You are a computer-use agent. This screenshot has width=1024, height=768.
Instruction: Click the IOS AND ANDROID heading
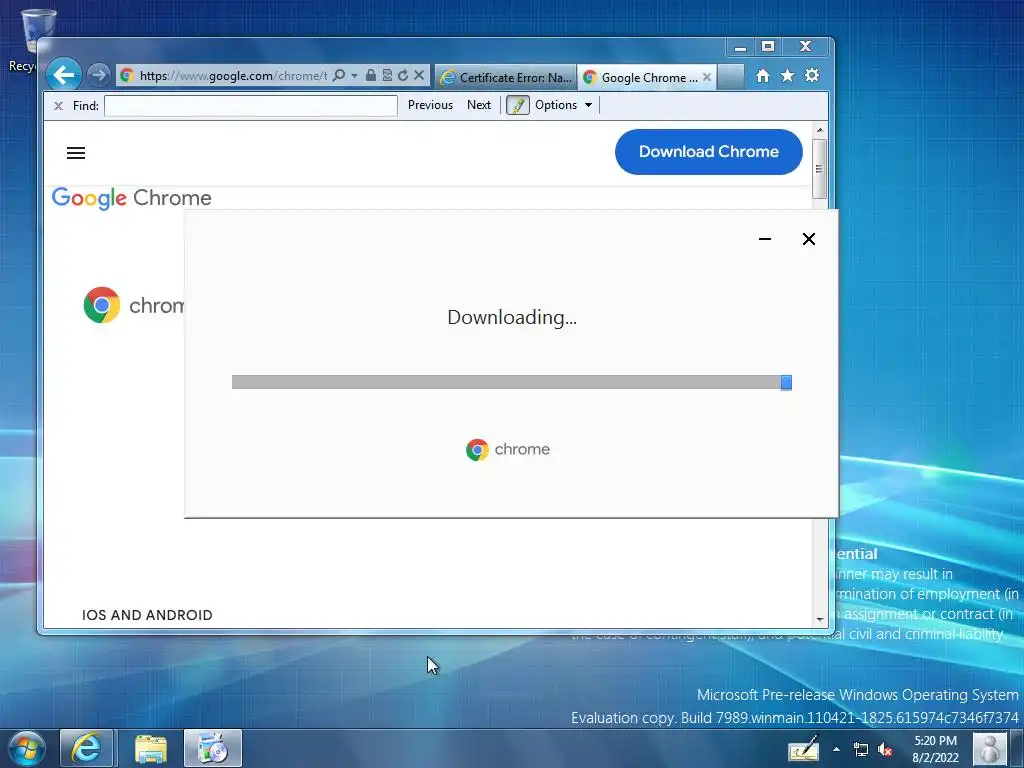click(147, 615)
